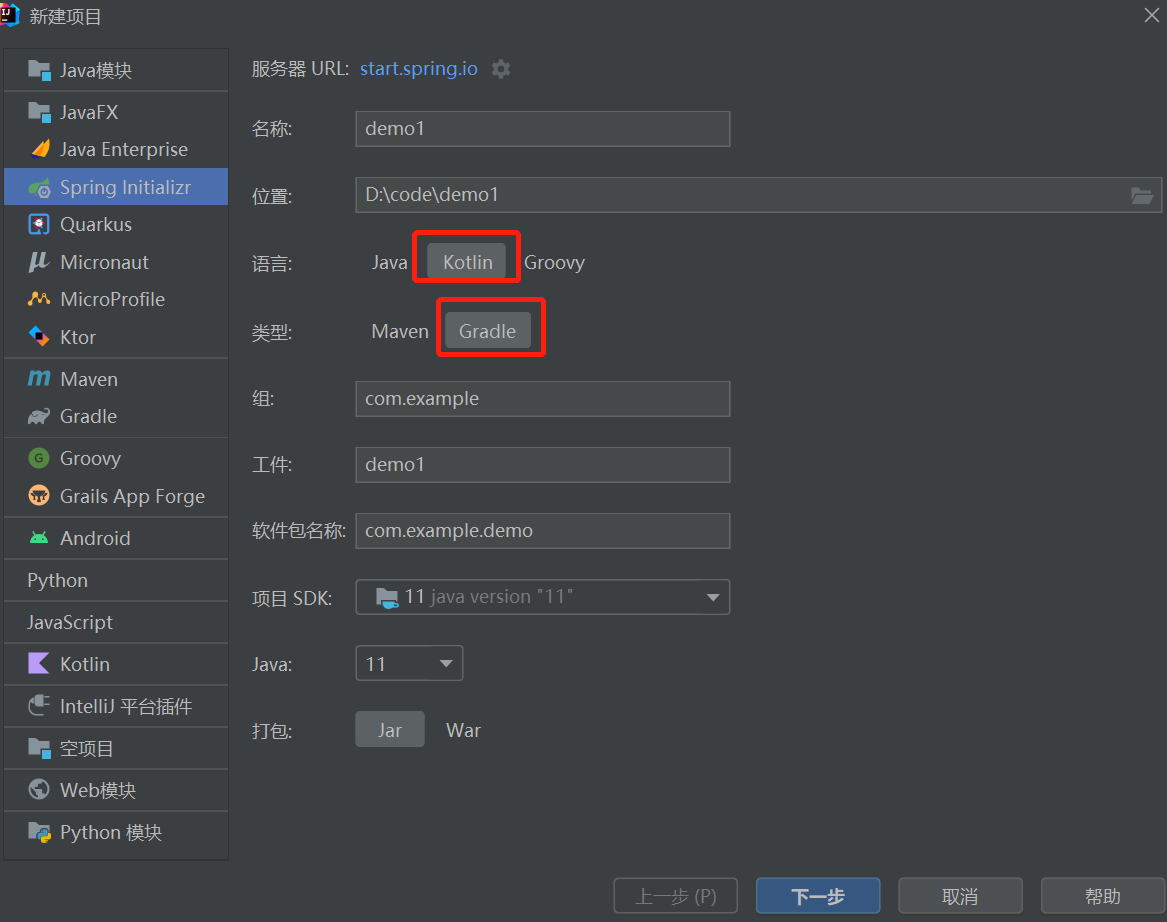Choose Java as the language
The width and height of the screenshot is (1167, 922).
[389, 262]
